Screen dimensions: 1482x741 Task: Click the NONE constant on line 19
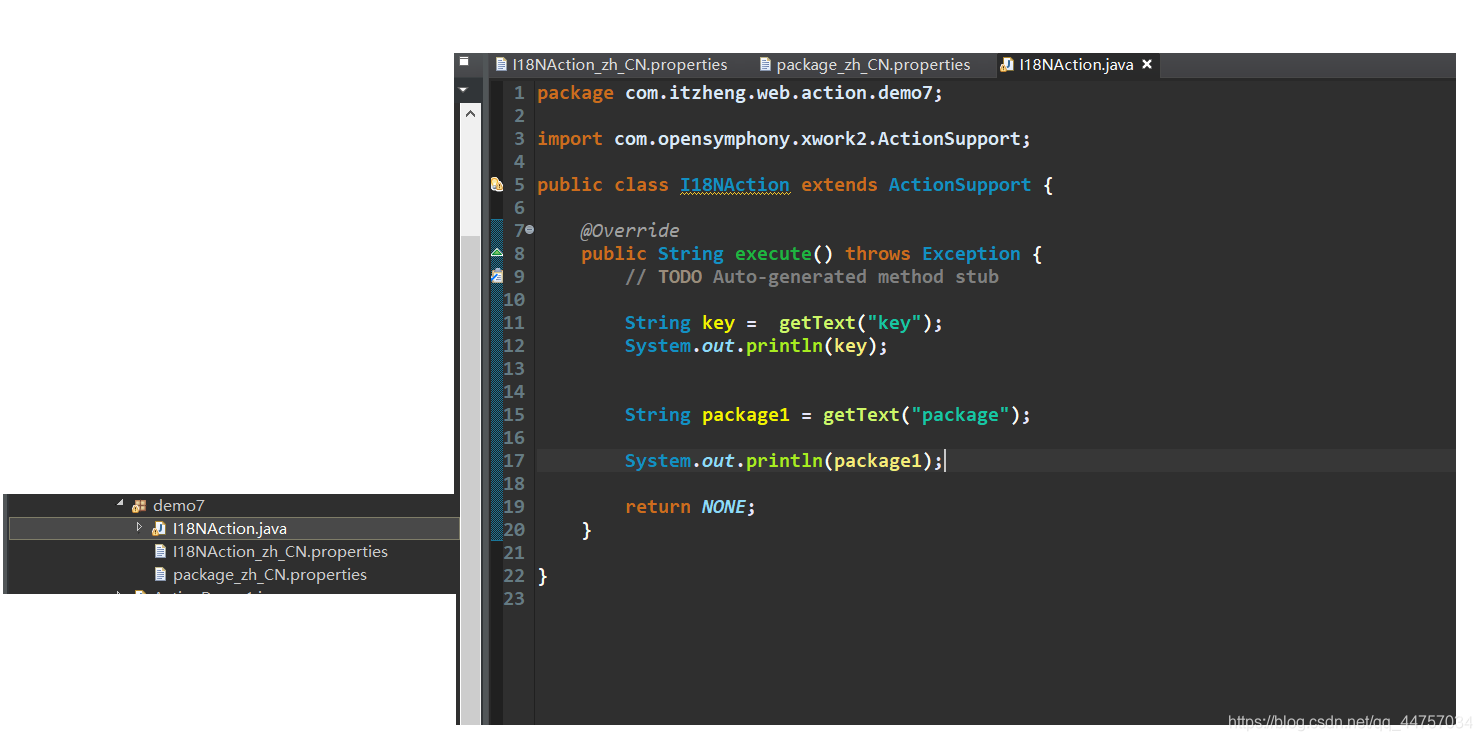pyautogui.click(x=724, y=507)
